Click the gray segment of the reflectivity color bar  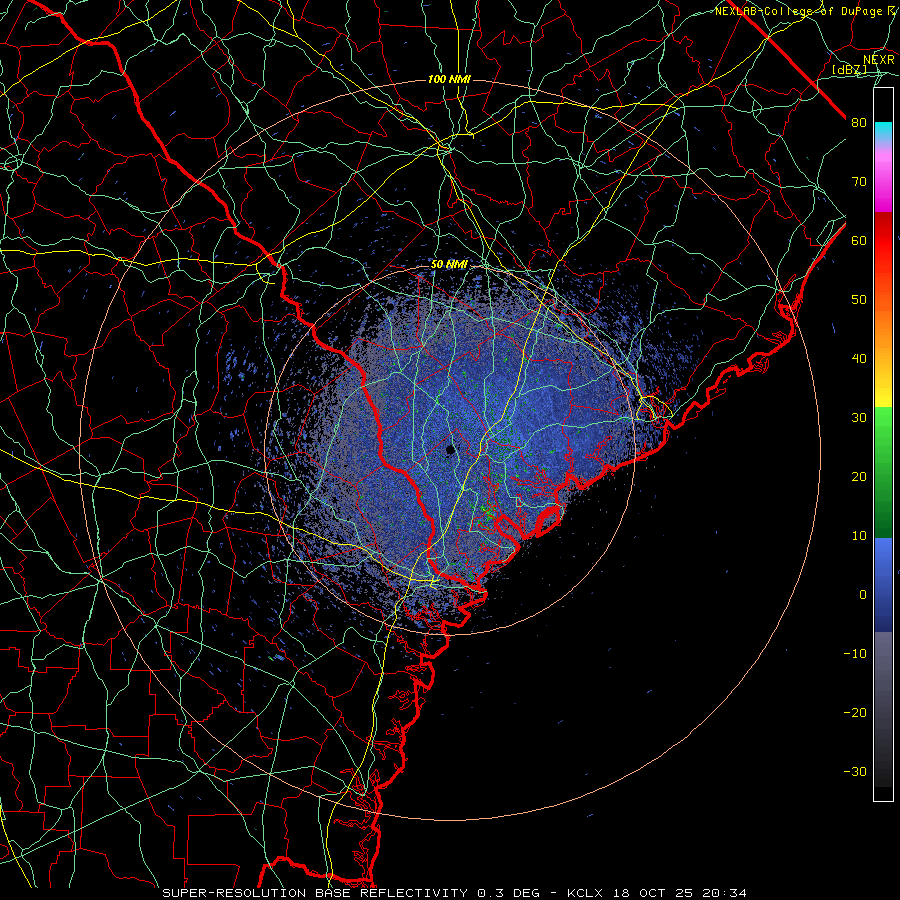coord(883,709)
